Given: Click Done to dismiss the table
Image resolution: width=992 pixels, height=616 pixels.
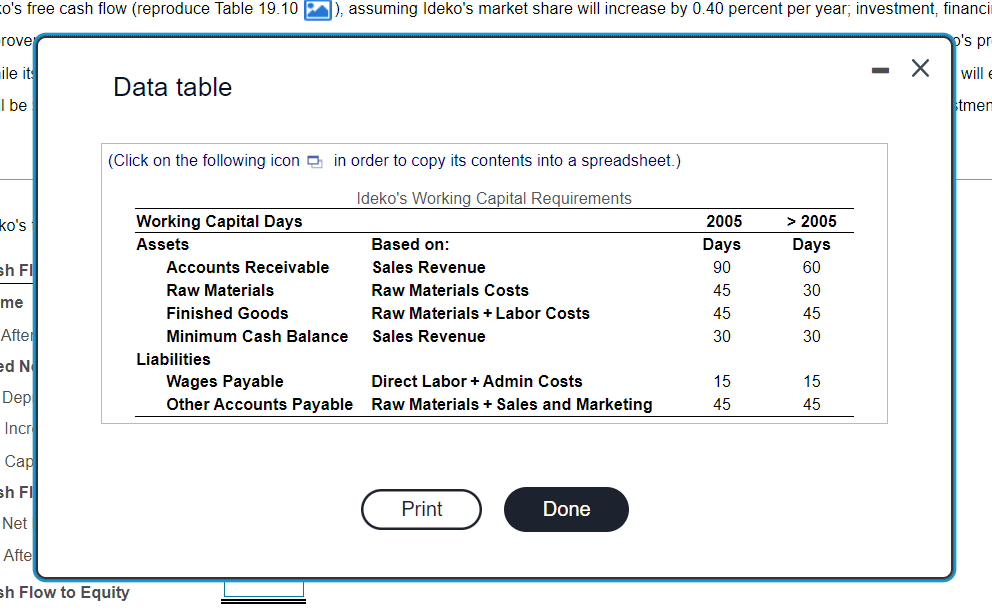Looking at the screenshot, I should point(566,509).
